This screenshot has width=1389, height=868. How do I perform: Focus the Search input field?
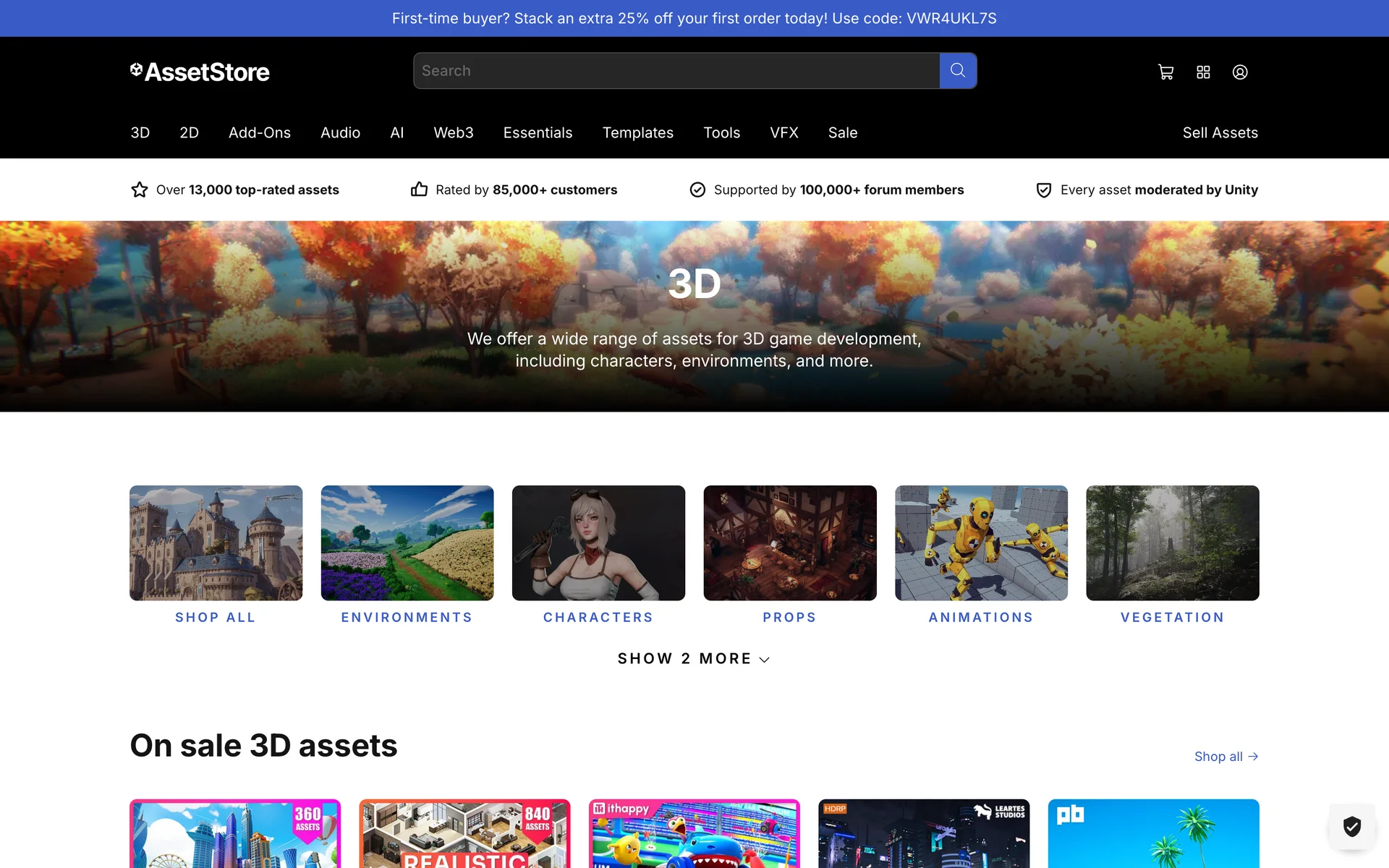point(676,71)
